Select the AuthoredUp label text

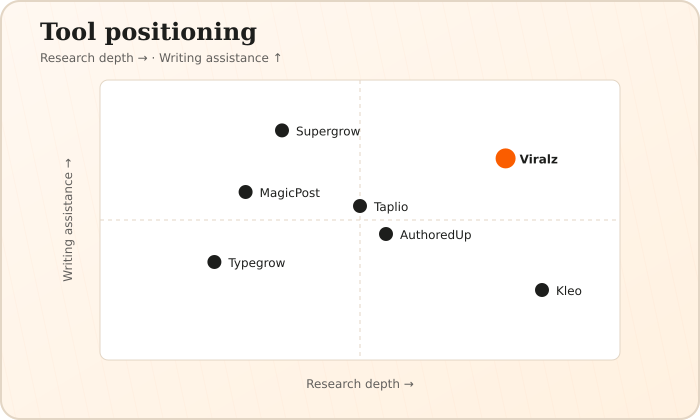(x=435, y=235)
